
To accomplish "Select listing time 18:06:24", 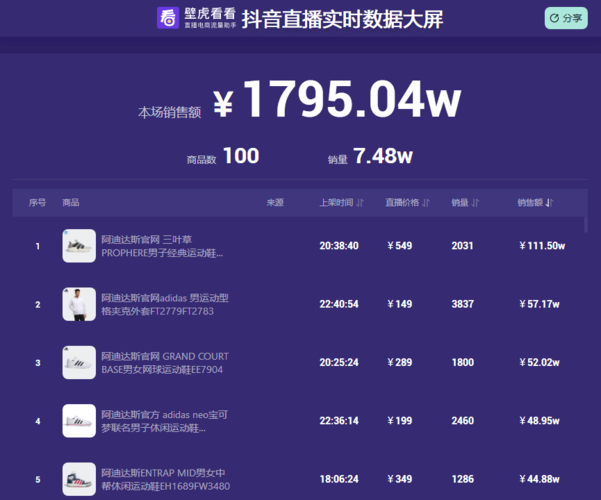I will pos(339,479).
